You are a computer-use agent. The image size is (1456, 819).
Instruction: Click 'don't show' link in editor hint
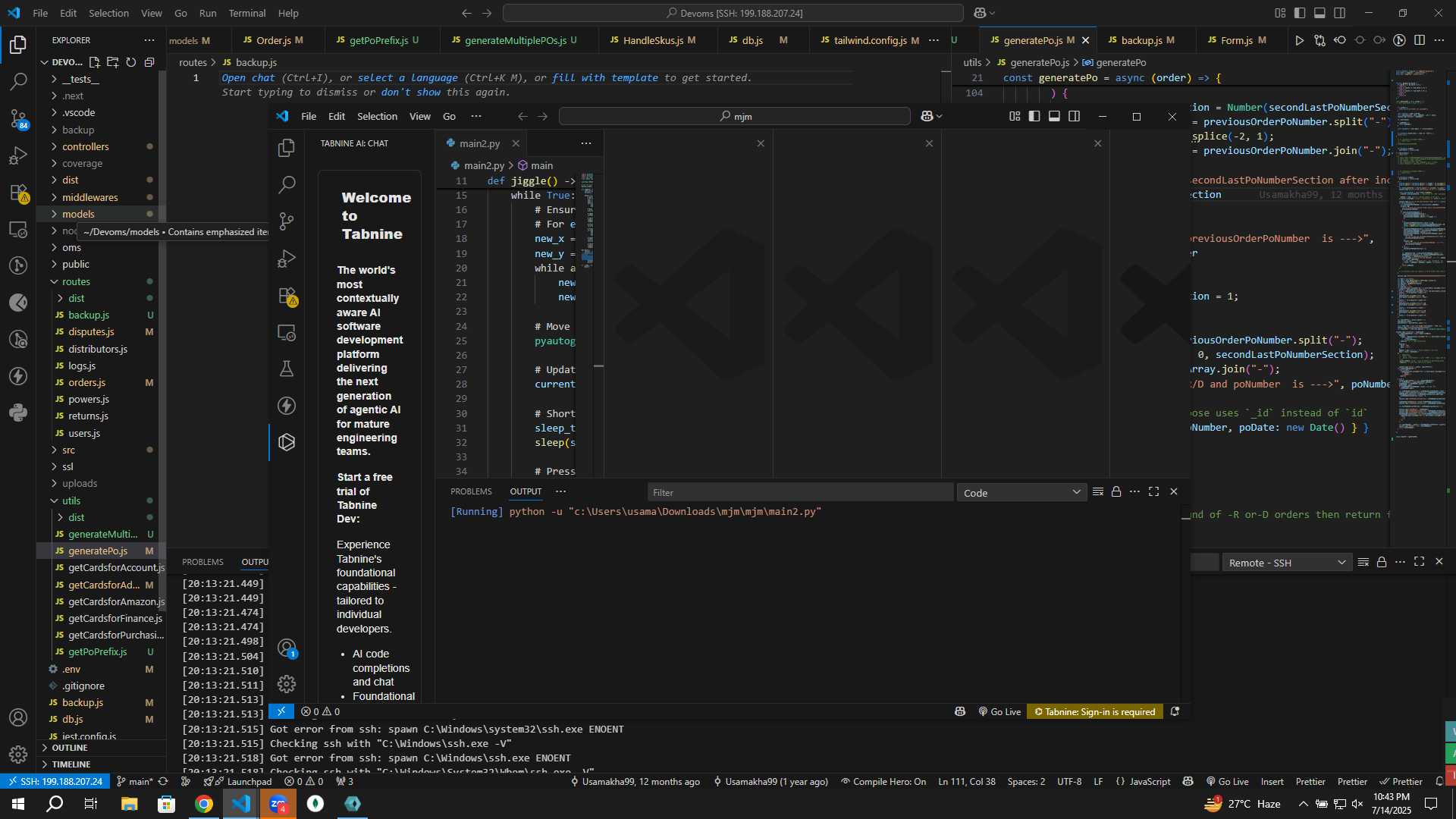coord(410,92)
